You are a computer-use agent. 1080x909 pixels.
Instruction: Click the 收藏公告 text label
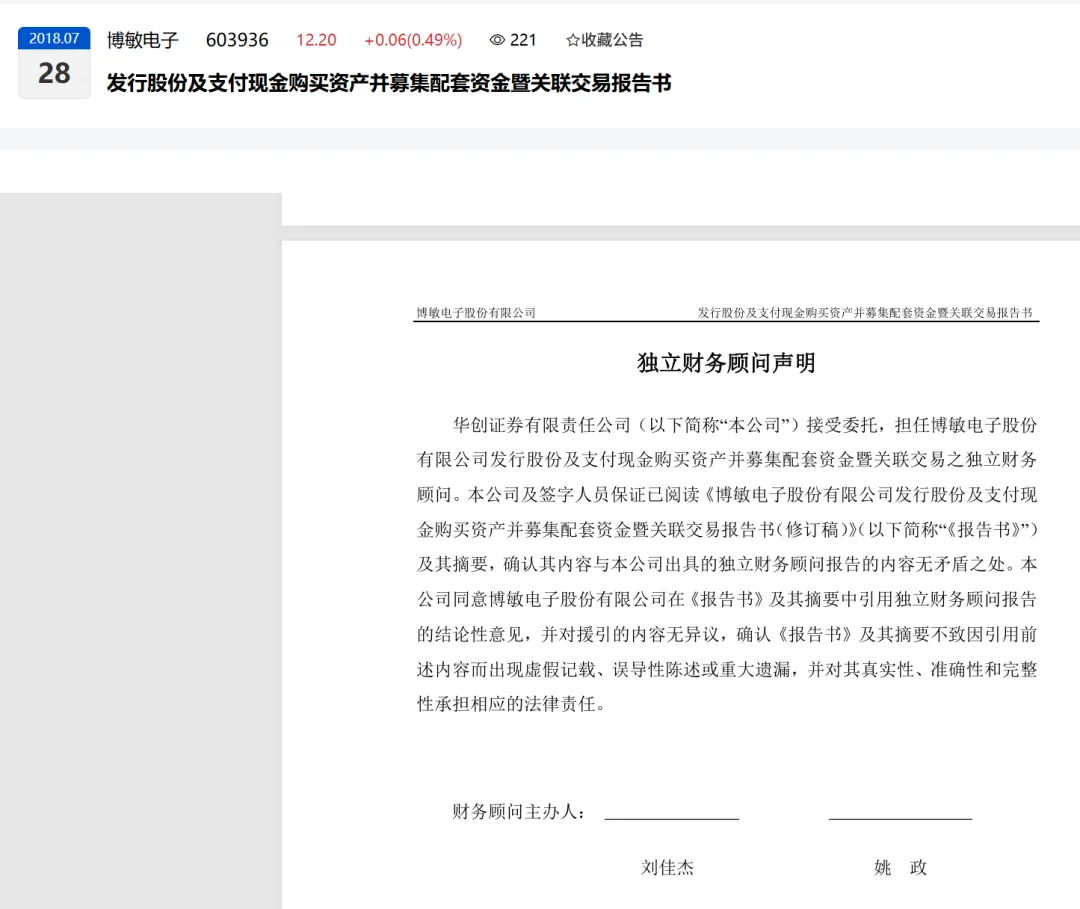pyautogui.click(x=612, y=40)
